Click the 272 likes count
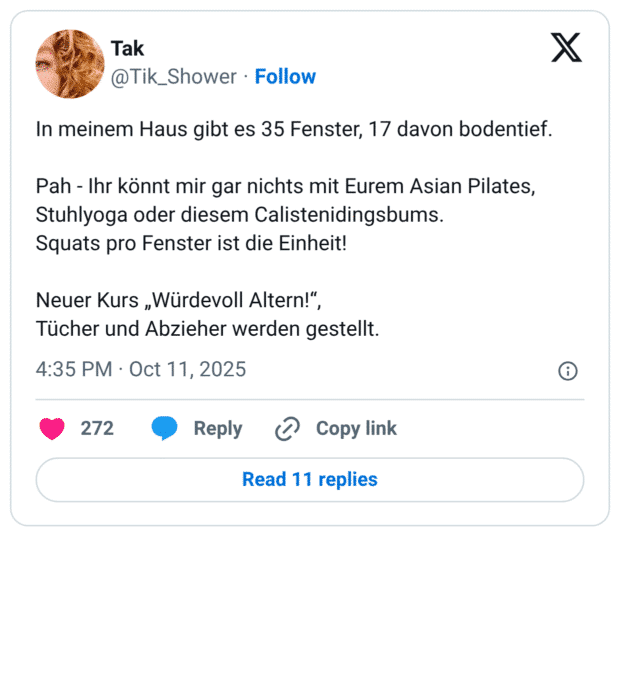The image size is (620, 682). (x=97, y=429)
